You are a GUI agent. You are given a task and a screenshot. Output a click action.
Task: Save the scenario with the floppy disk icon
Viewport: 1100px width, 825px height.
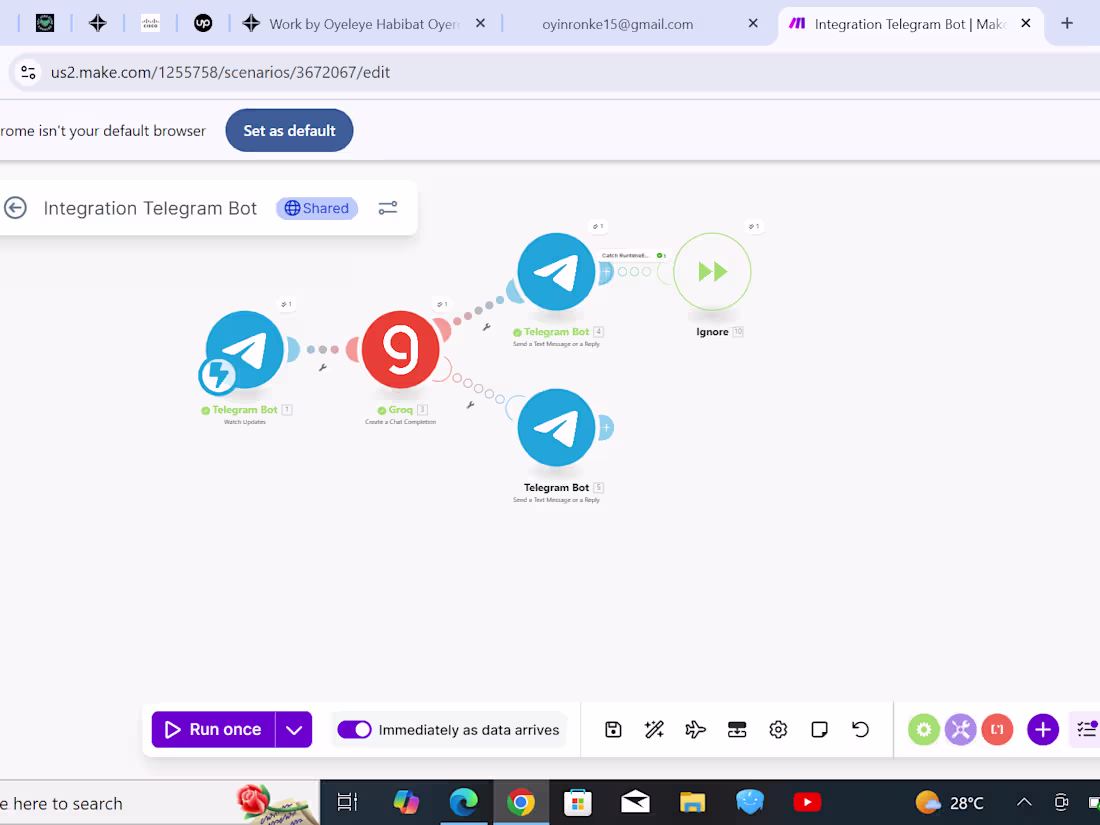(x=613, y=729)
